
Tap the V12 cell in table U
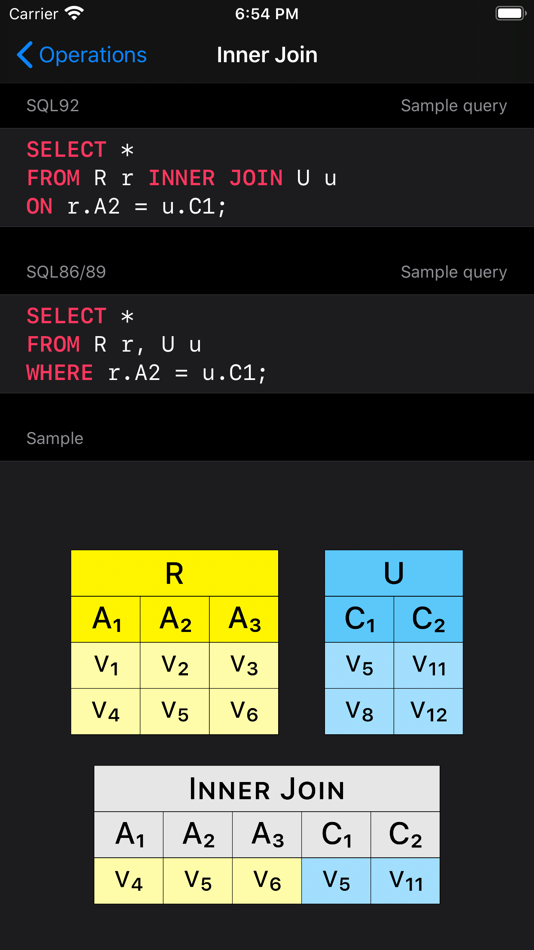coord(429,711)
